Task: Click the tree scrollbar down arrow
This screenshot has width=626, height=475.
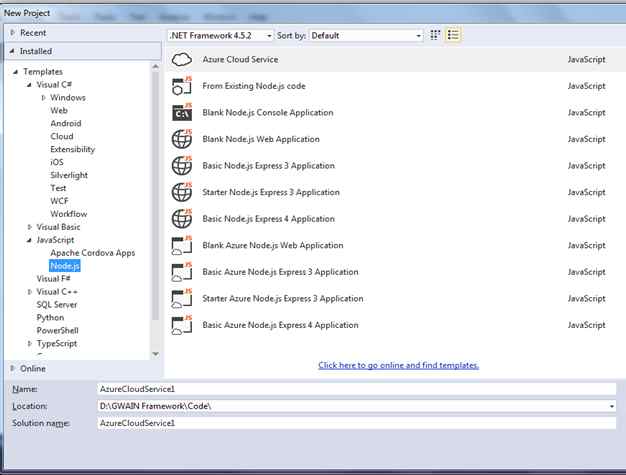Action: click(x=156, y=354)
